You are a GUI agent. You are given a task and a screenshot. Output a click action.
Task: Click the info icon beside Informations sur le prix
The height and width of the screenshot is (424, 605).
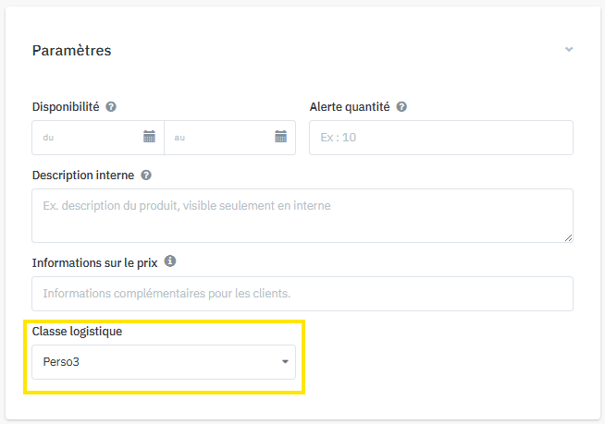tap(170, 262)
